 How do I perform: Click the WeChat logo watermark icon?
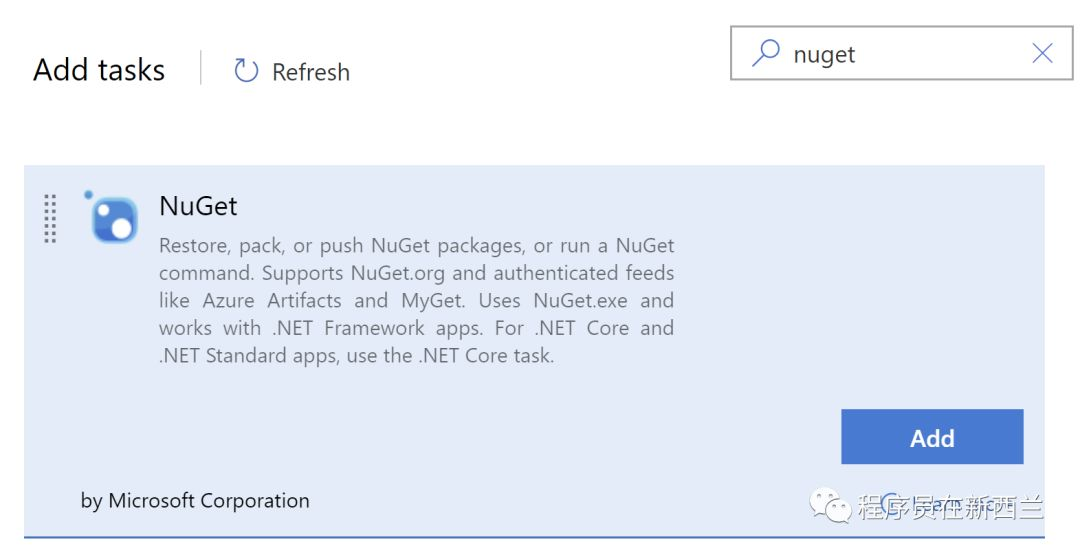click(x=830, y=505)
